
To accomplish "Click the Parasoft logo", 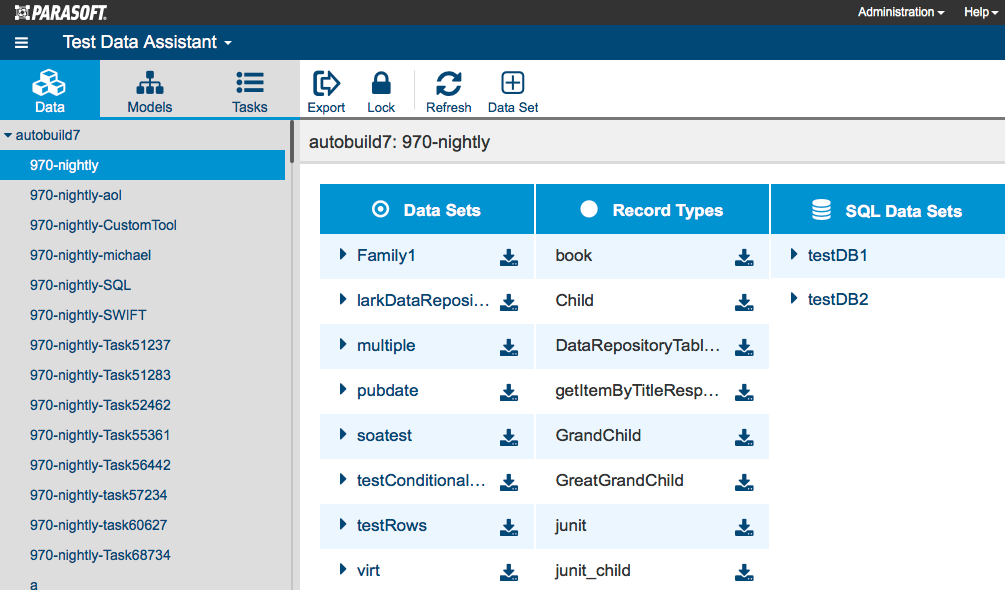I will tap(61, 12).
